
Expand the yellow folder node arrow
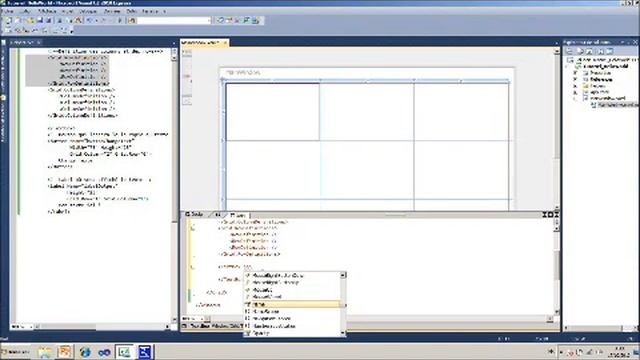576,86
